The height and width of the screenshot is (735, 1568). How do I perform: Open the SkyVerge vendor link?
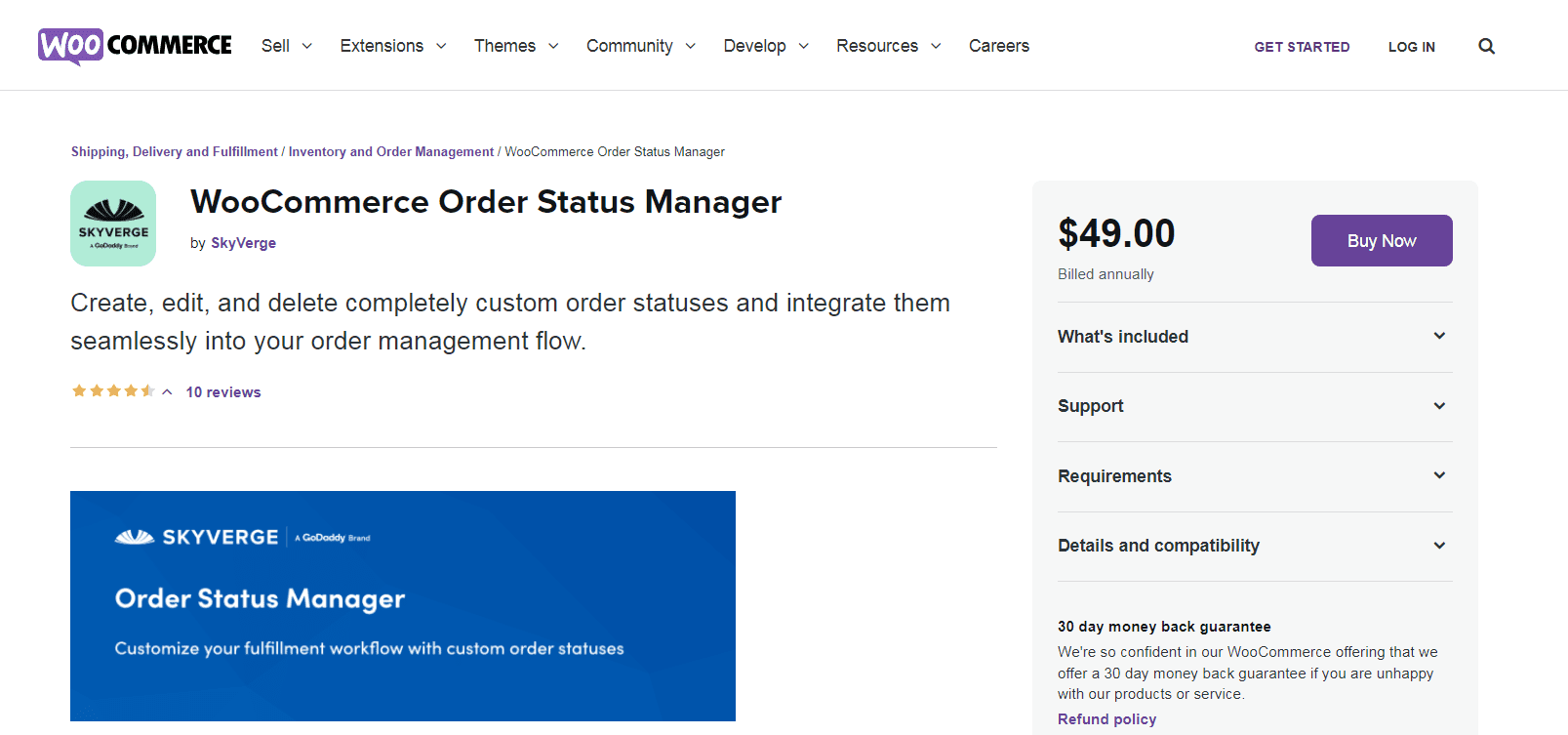[x=243, y=243]
